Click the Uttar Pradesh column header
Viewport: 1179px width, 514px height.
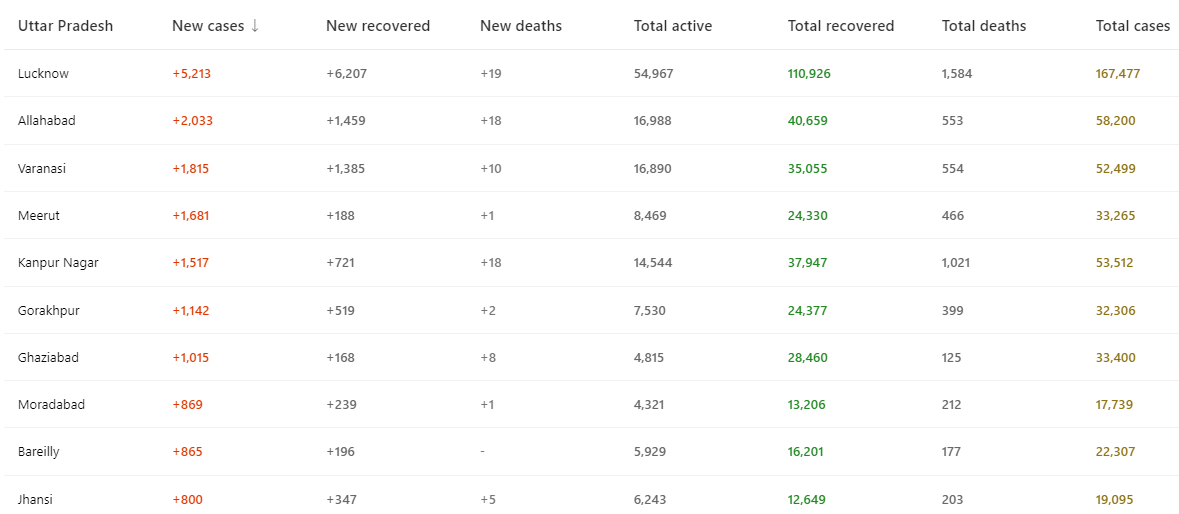[65, 26]
